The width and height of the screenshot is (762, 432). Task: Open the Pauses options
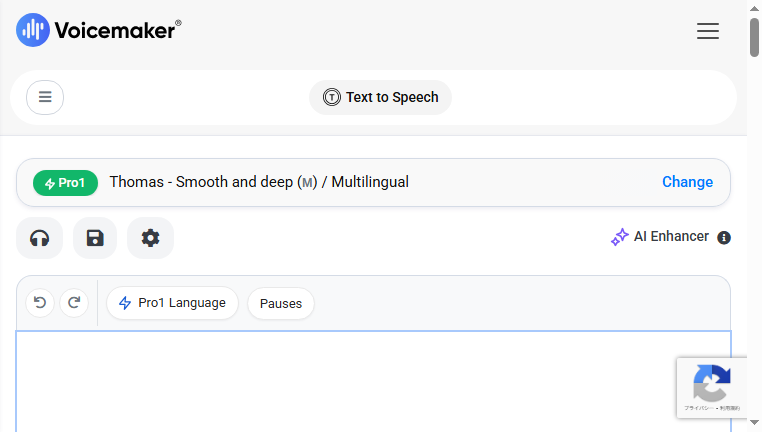point(281,303)
